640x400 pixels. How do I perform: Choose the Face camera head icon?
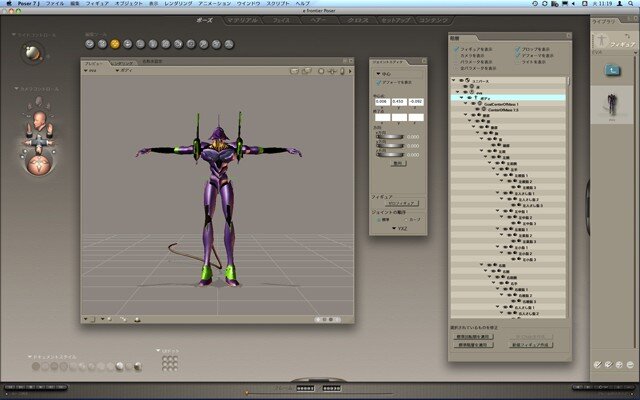(39, 120)
